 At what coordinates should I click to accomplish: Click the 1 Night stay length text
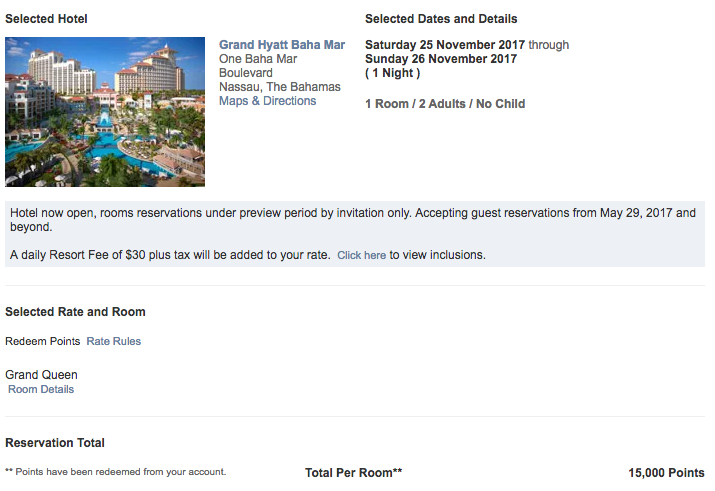click(393, 73)
